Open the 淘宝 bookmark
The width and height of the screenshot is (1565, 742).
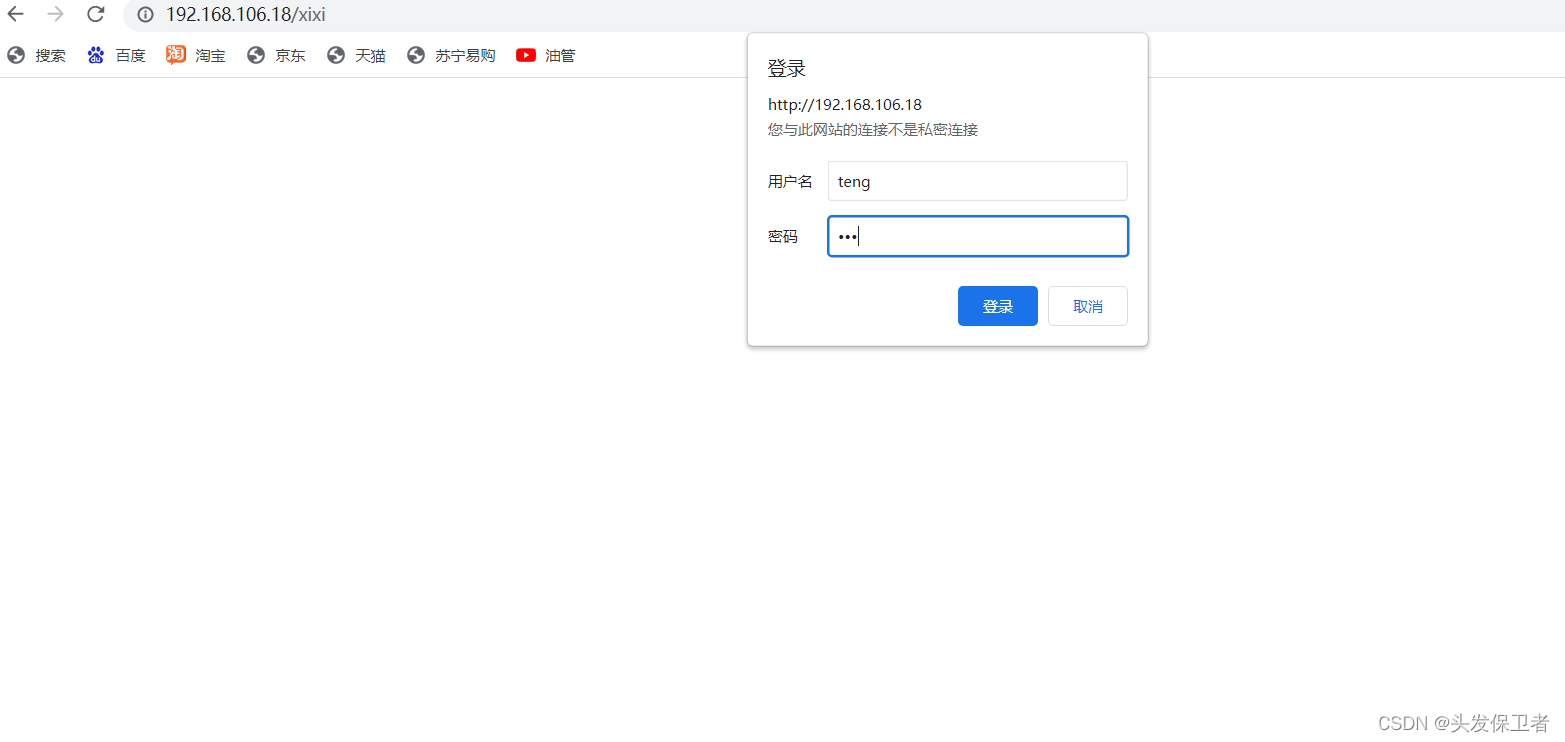tap(196, 56)
